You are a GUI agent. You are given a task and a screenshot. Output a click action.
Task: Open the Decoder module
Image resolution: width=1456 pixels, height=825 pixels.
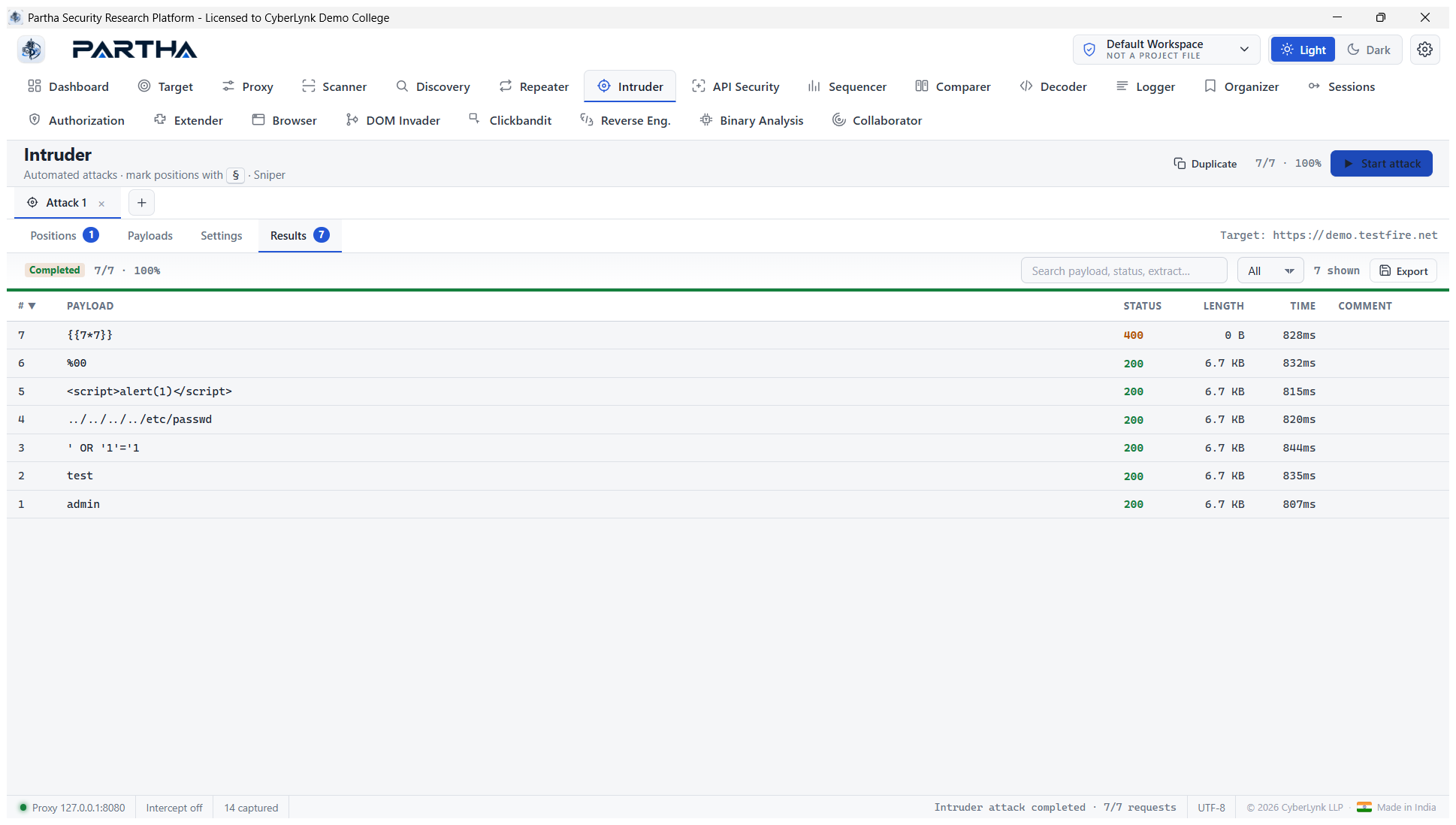coord(1053,86)
